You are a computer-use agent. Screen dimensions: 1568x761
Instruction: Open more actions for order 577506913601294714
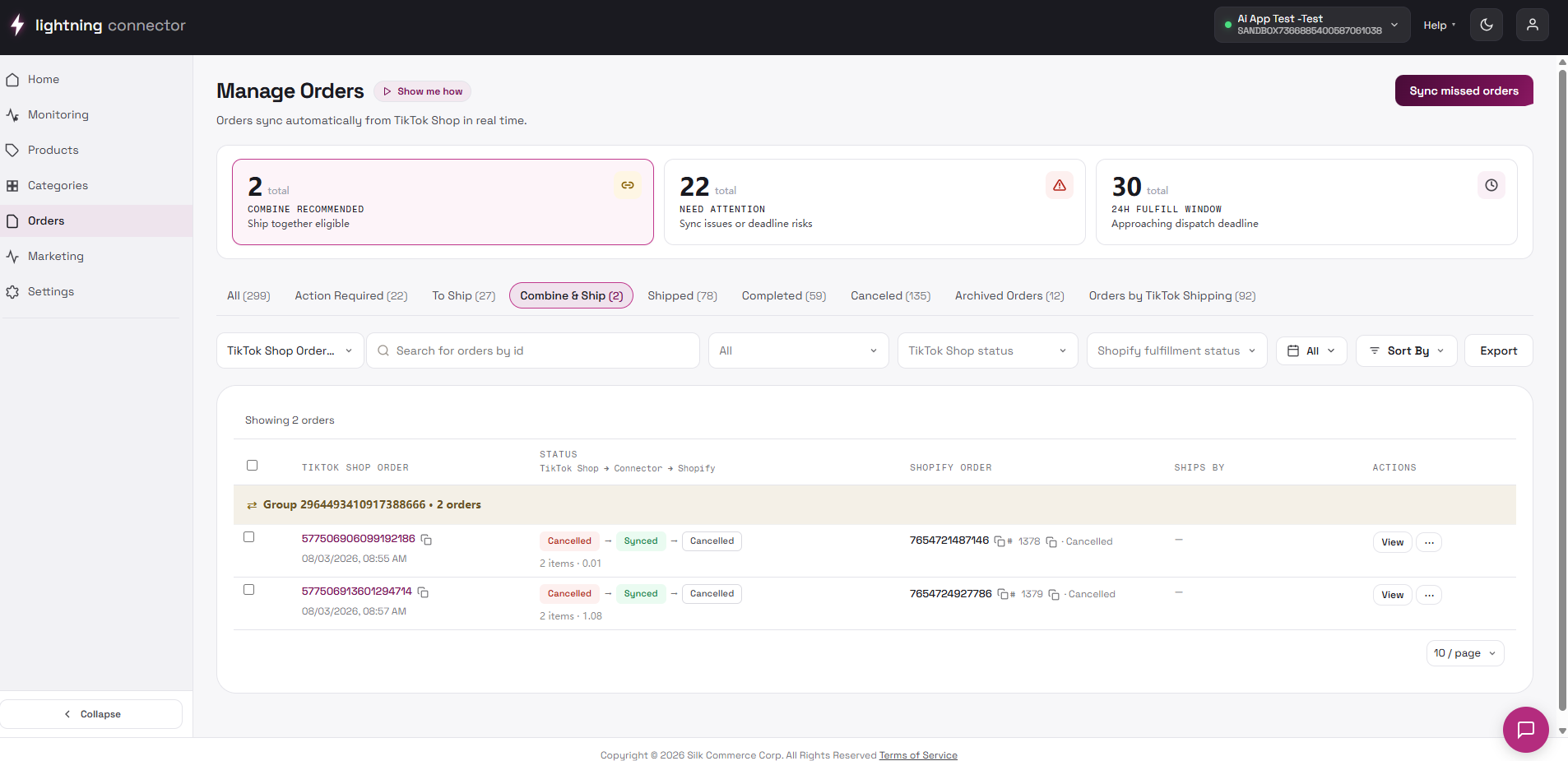coord(1429,595)
